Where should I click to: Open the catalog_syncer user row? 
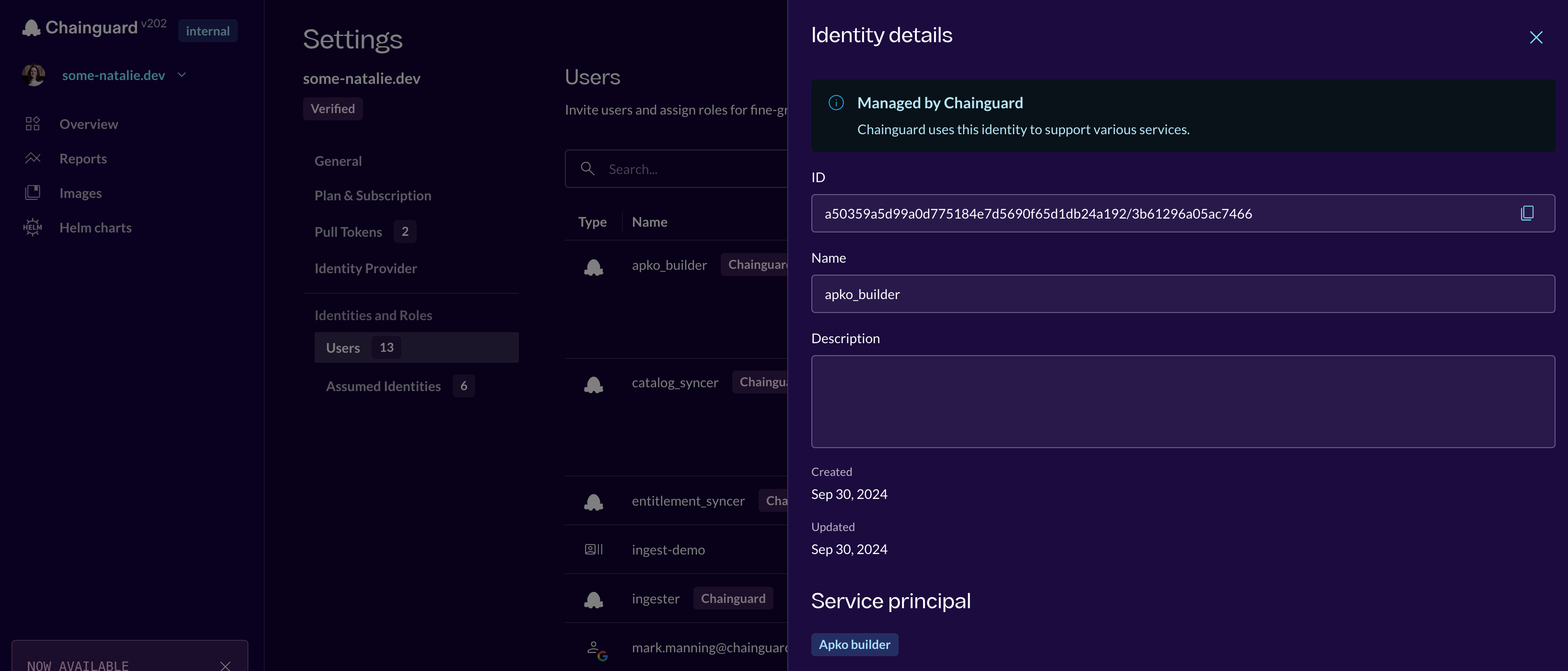(x=675, y=382)
